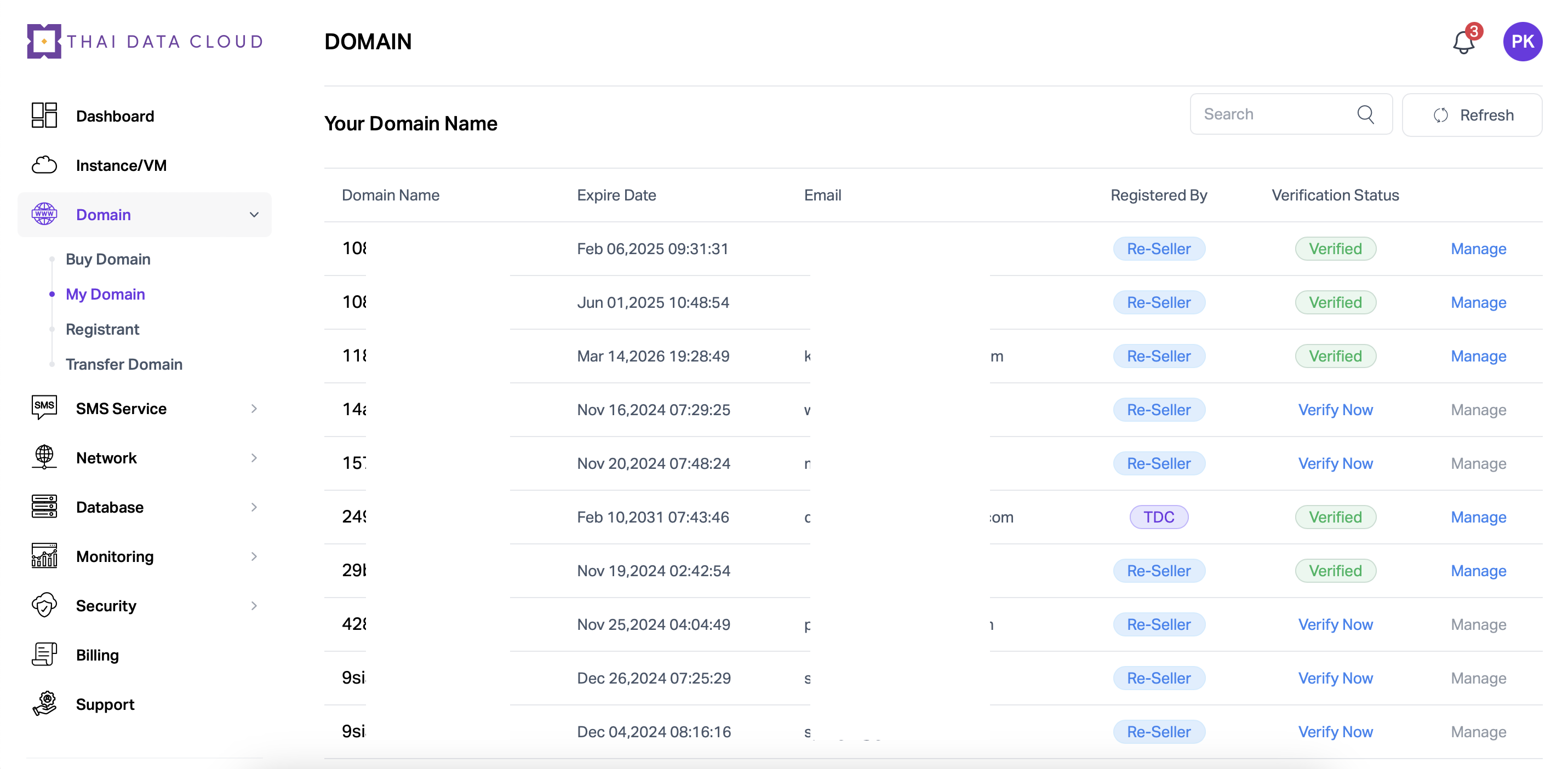Image resolution: width=1568 pixels, height=769 pixels.
Task: Click Verify Now for Dec 04,2024 domain
Action: [1335, 732]
